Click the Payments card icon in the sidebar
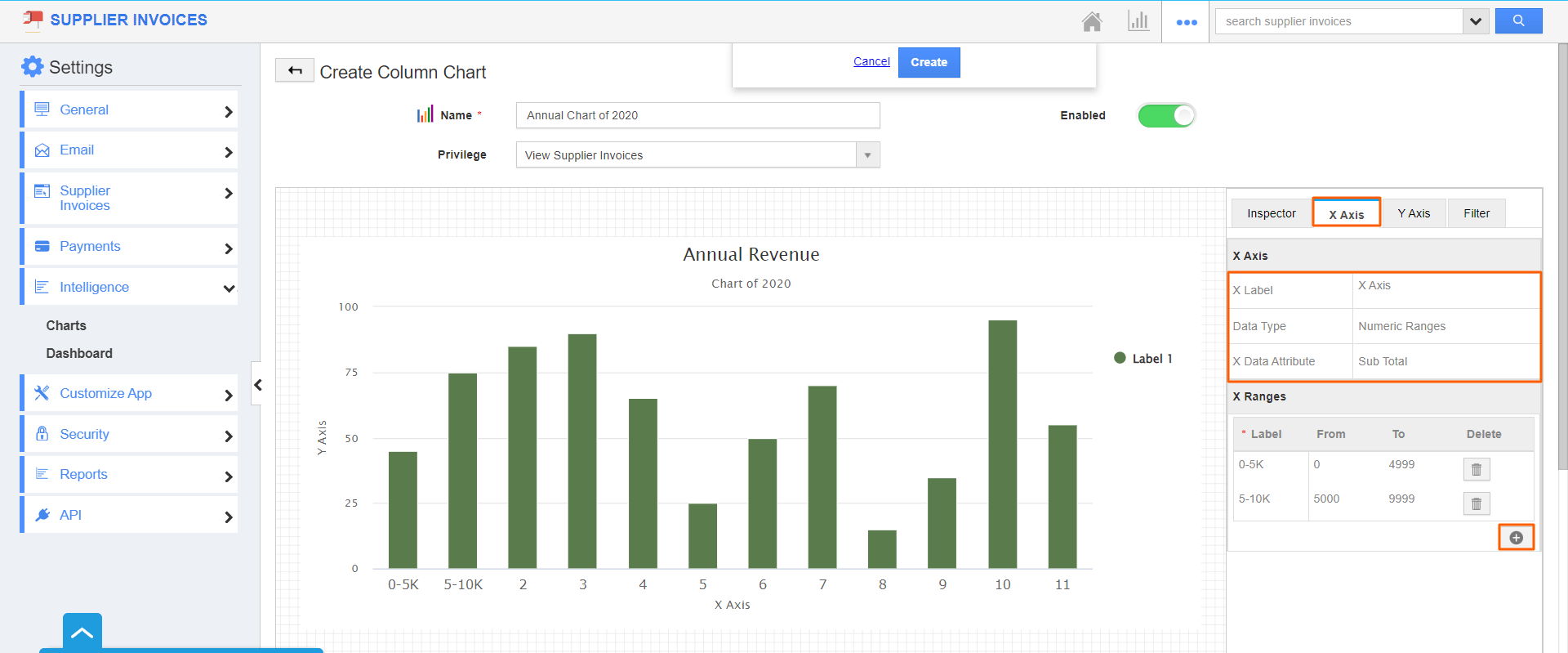 click(42, 246)
